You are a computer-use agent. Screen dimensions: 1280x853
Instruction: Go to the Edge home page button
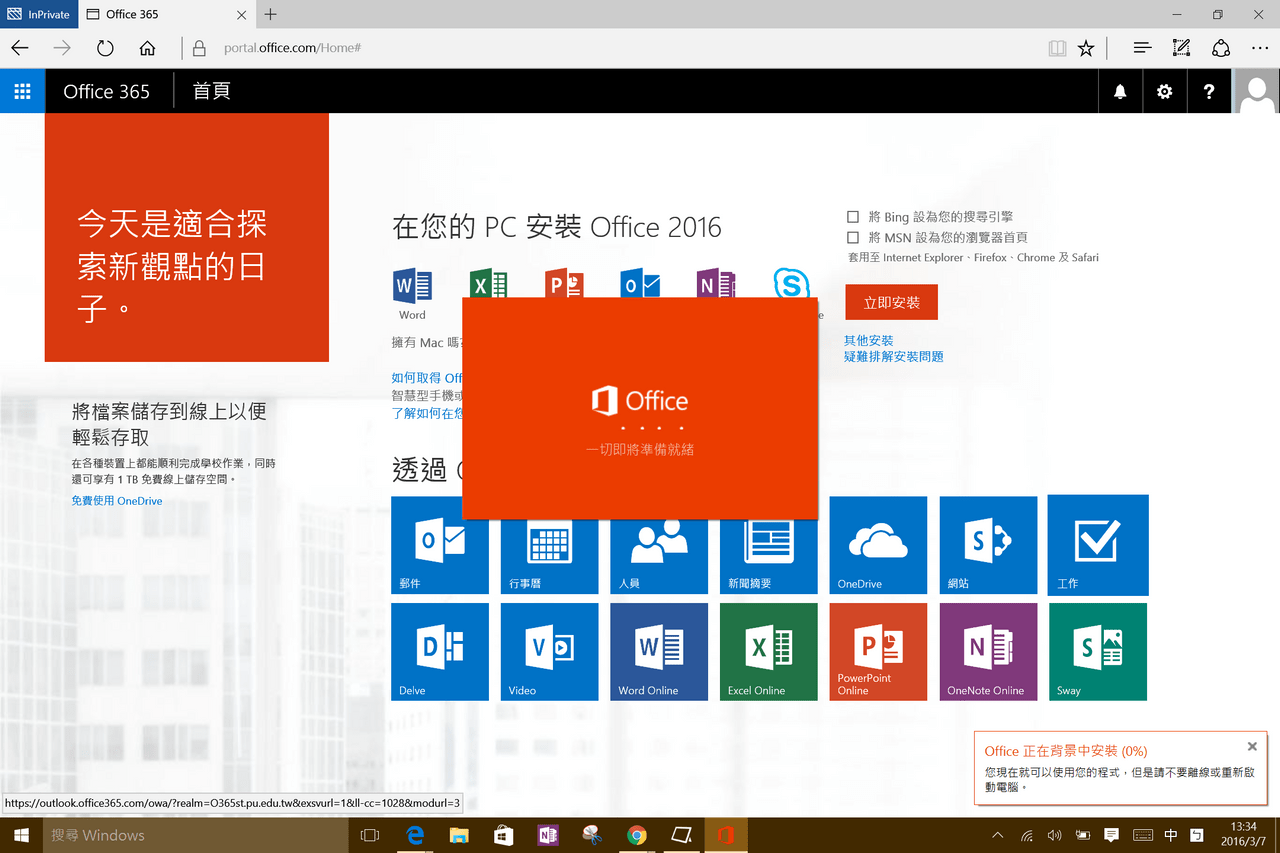point(147,48)
